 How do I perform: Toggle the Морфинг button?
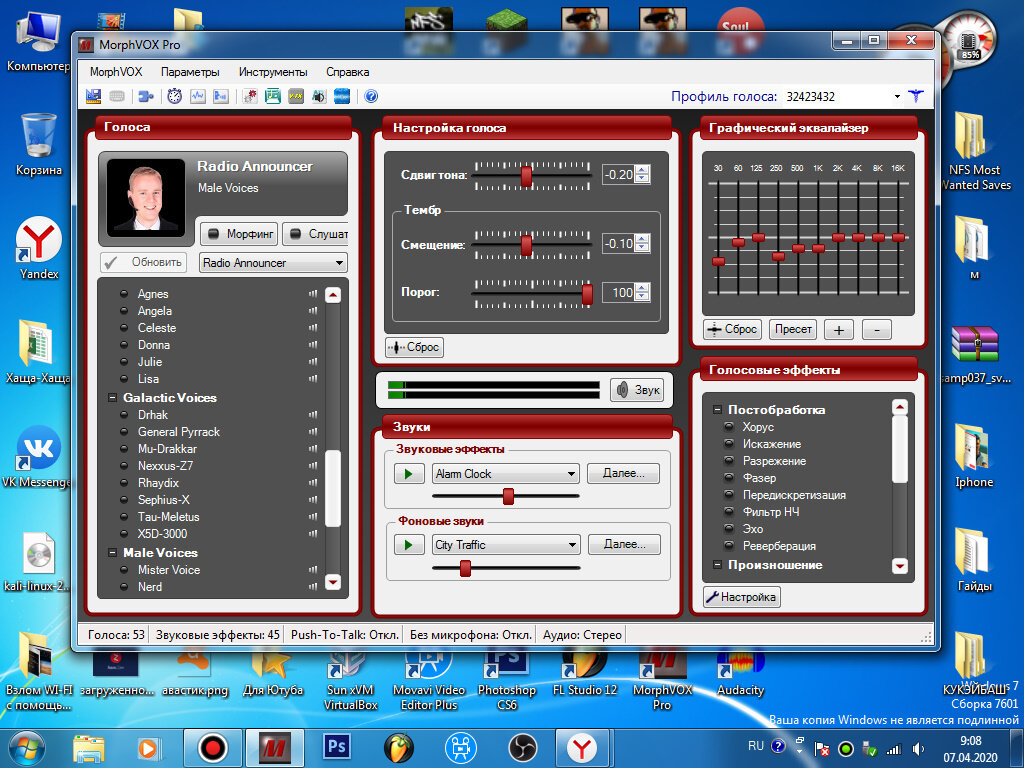[238, 234]
